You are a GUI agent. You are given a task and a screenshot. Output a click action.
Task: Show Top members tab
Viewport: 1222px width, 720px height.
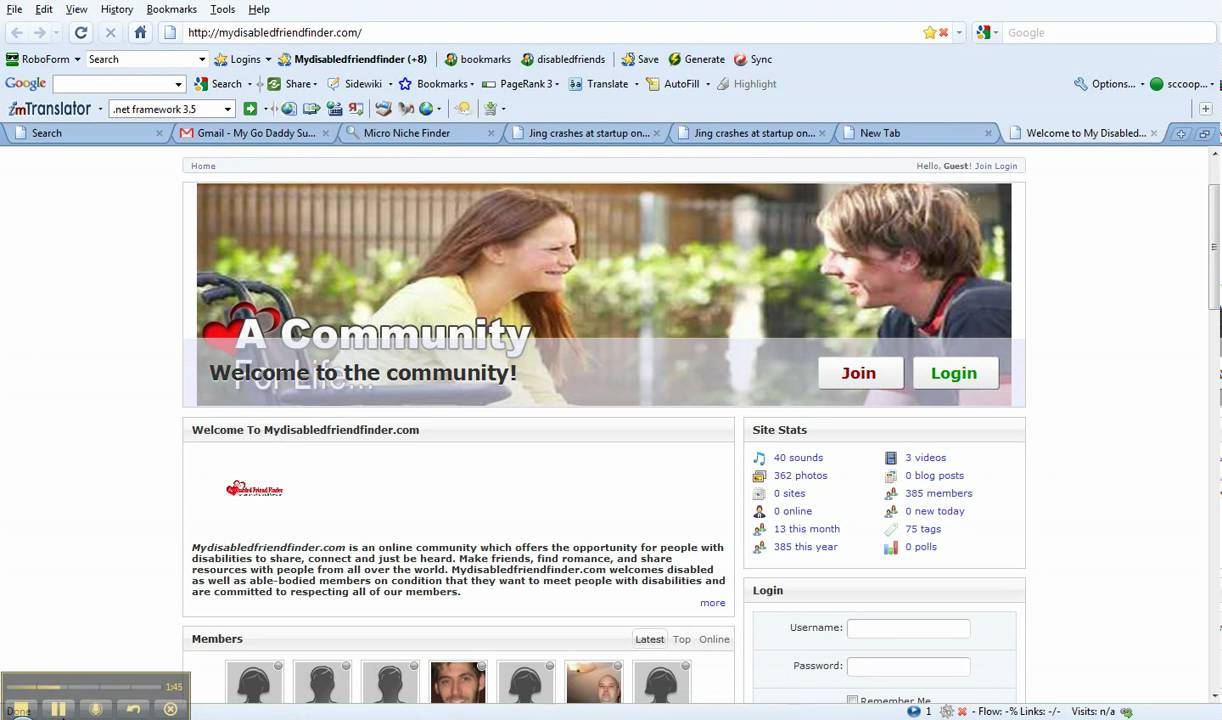[682, 639]
